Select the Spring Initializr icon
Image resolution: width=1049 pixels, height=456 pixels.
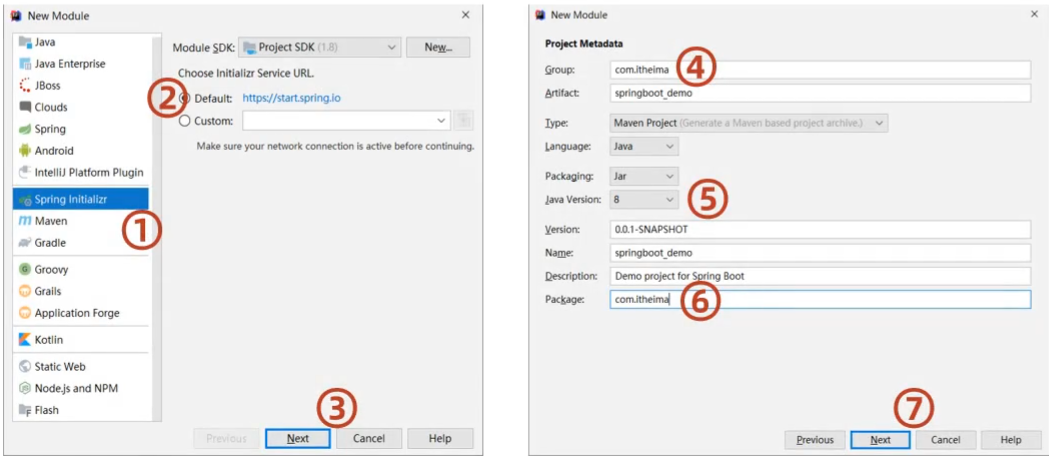click(25, 199)
